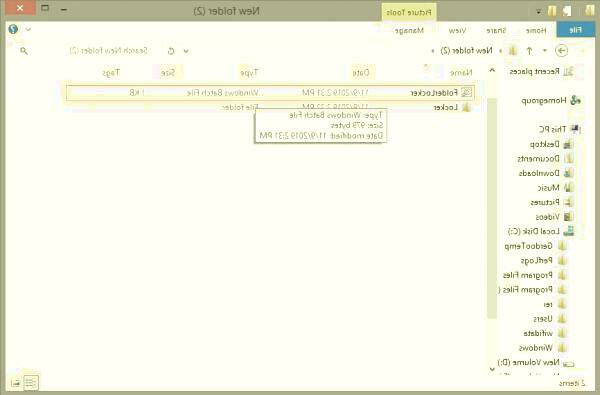Click the Picture Tools contextual tab
The image size is (600, 395).
(x=409, y=12)
